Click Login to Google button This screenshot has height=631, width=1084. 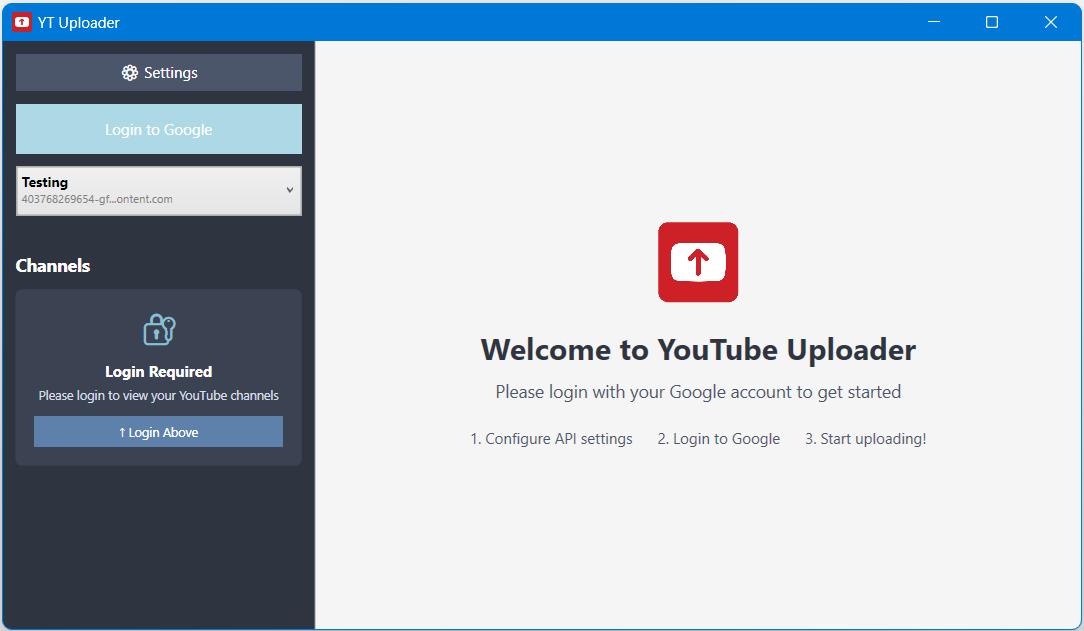[x=158, y=129]
